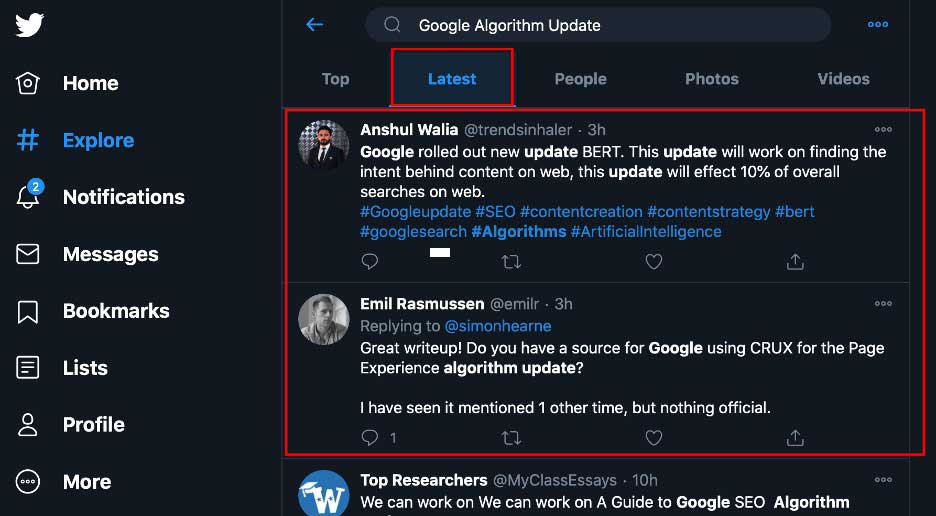Open the 10h timestamp on Top Researchers' tweet
The image size is (936, 516).
pos(645,480)
